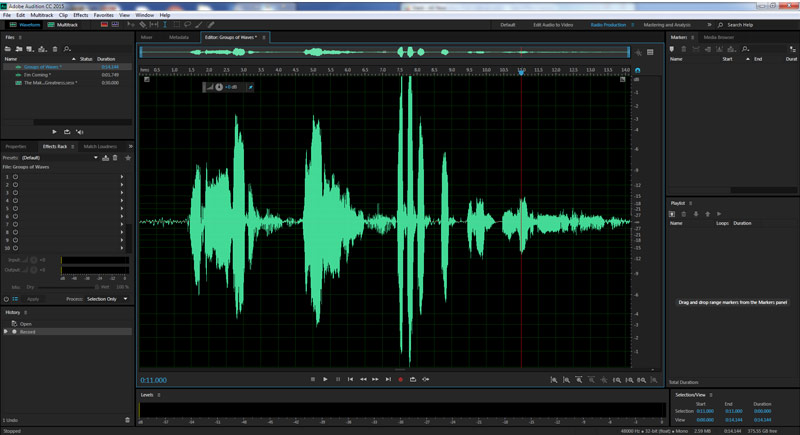Select 'I'm Coming' file in Files list
The height and width of the screenshot is (435, 800).
pos(66,75)
